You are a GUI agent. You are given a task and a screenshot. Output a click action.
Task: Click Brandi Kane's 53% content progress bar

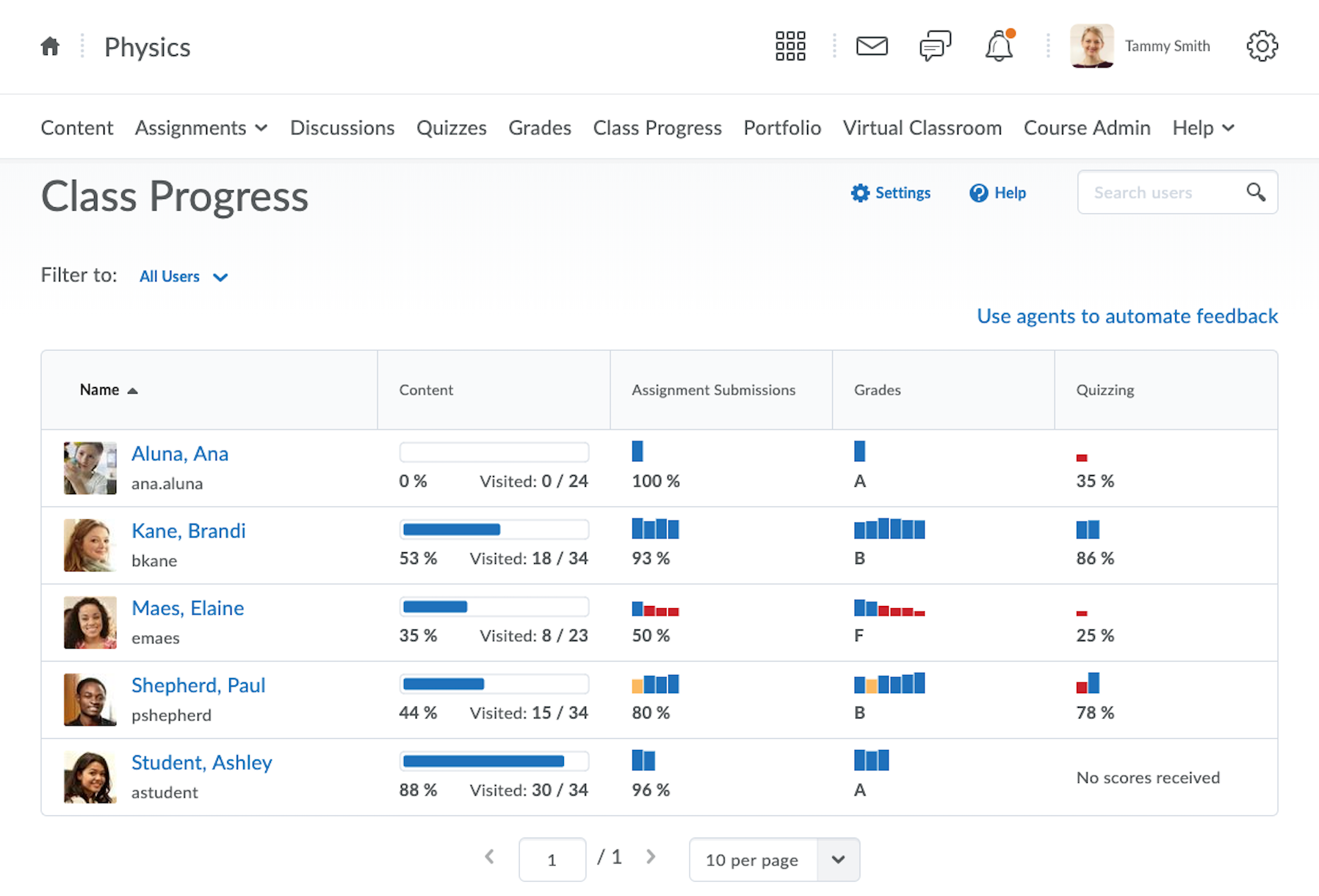(x=494, y=529)
